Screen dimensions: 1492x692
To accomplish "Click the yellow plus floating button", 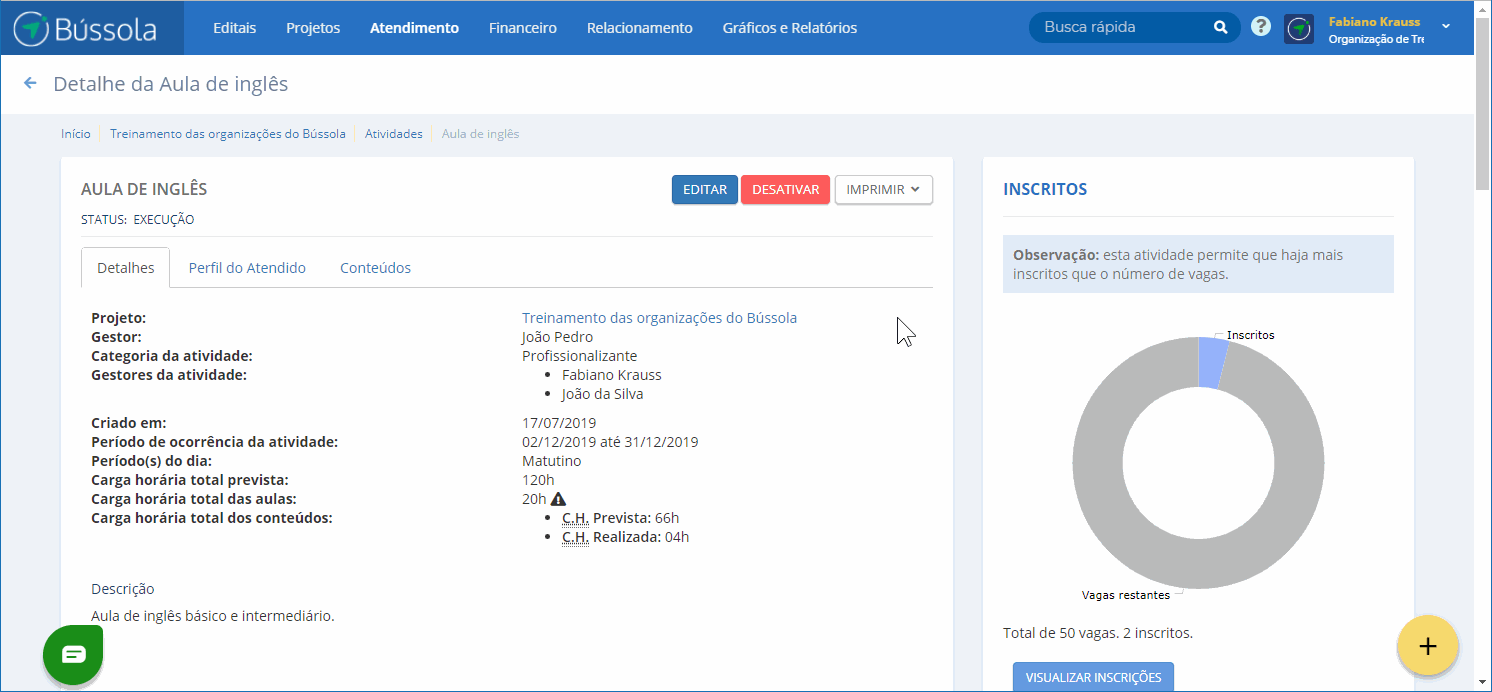I will (1427, 646).
